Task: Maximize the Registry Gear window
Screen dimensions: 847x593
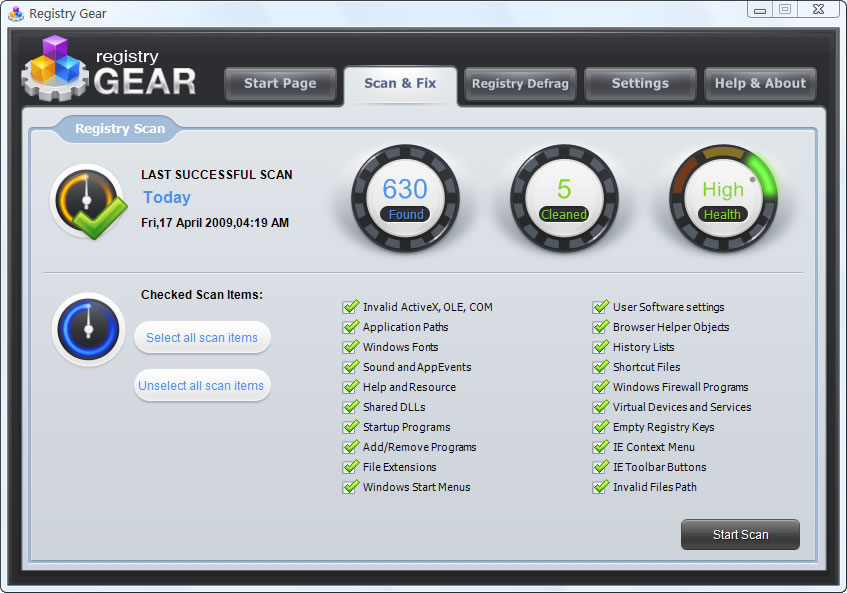Action: pos(785,9)
